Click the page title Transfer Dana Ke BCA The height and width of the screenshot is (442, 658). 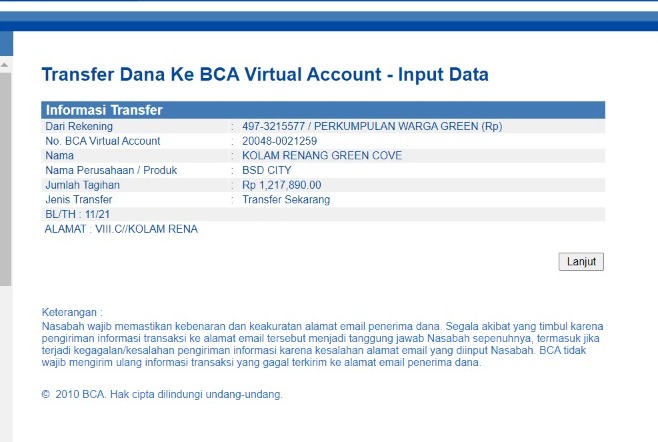point(264,75)
